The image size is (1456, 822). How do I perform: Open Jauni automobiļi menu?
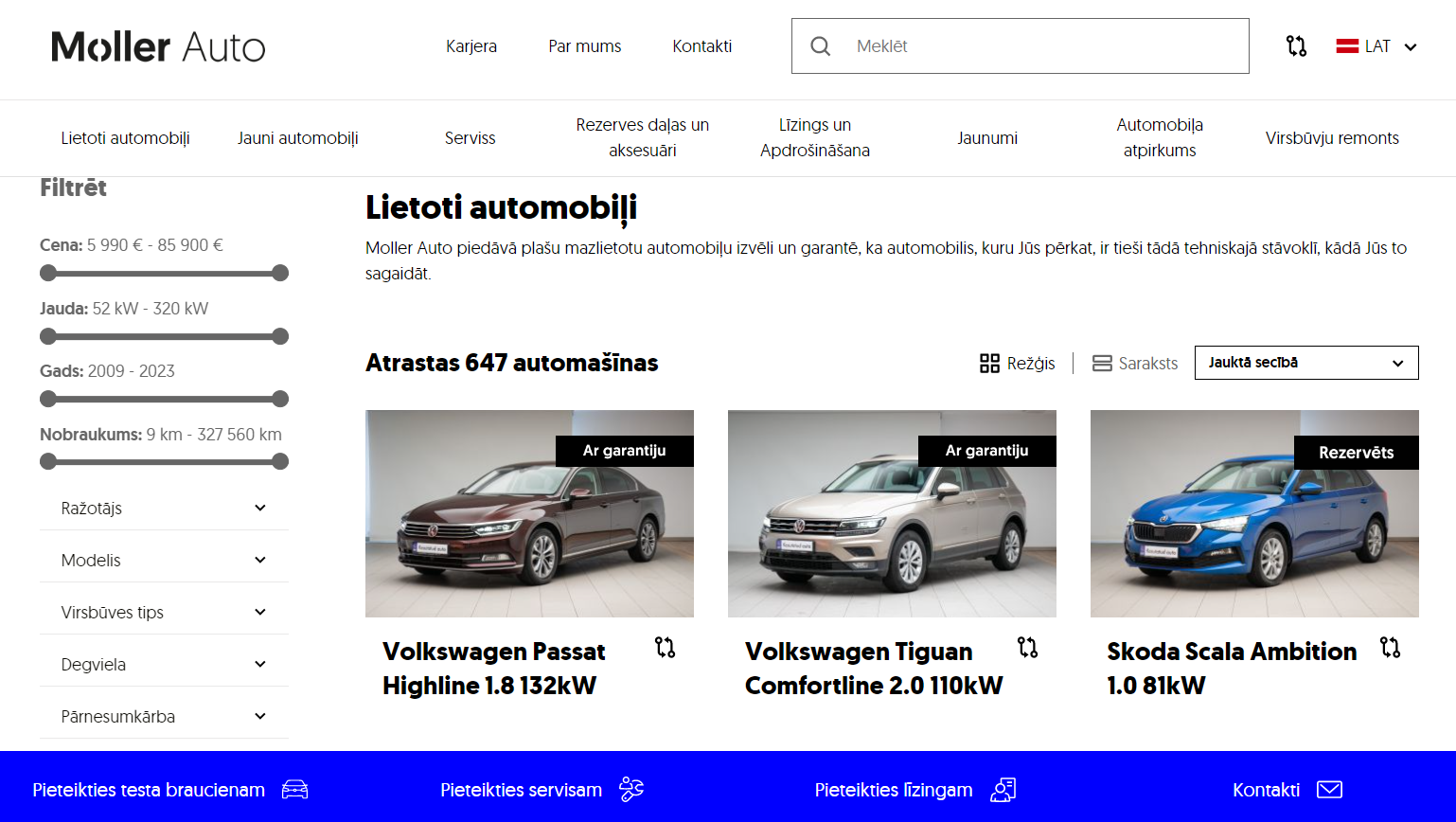click(x=298, y=138)
